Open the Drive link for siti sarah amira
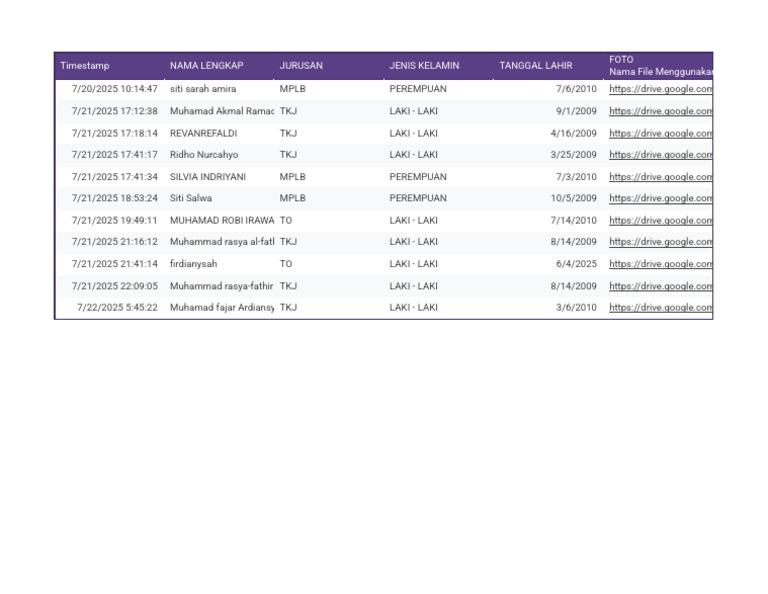Viewport: 768px width, 594px height. point(660,89)
